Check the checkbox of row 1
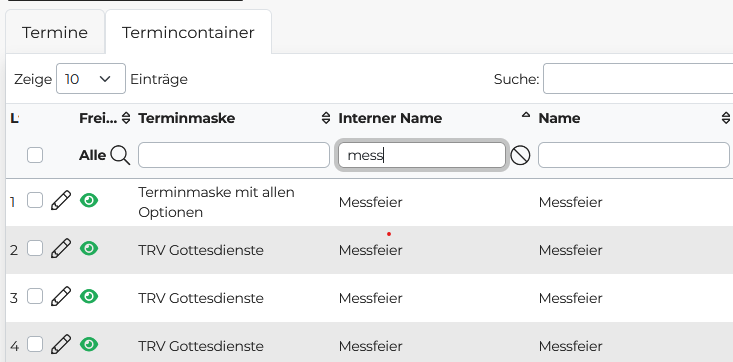The height and width of the screenshot is (362, 733). tap(35, 201)
